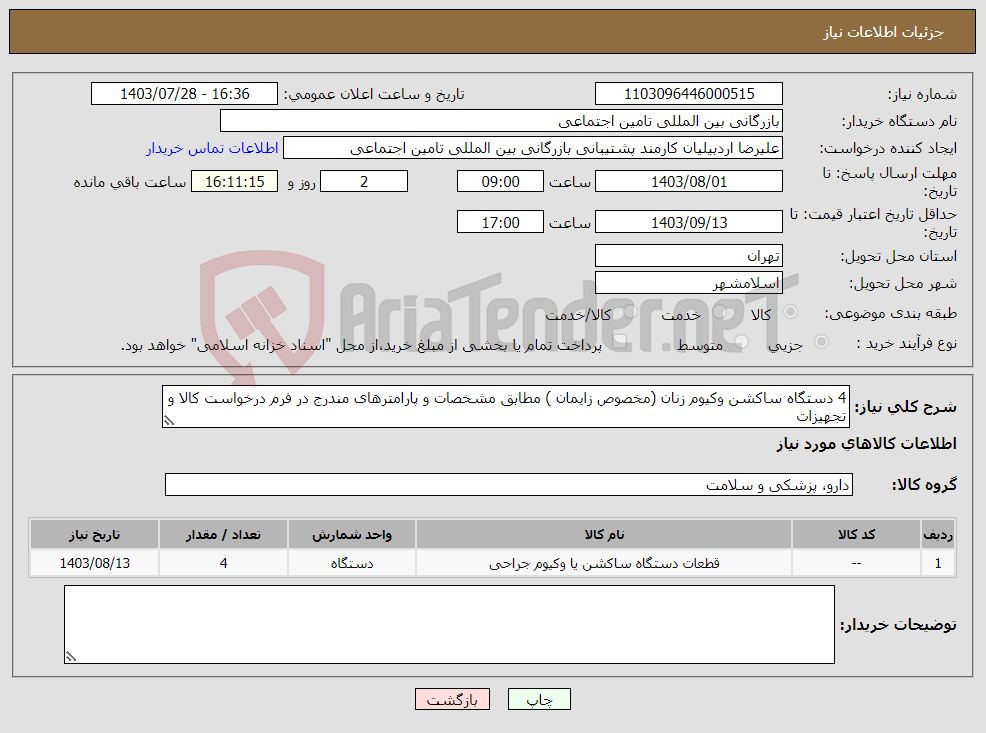986x733 pixels.
Task: Click the delivery province field تهران
Action: coord(689,256)
